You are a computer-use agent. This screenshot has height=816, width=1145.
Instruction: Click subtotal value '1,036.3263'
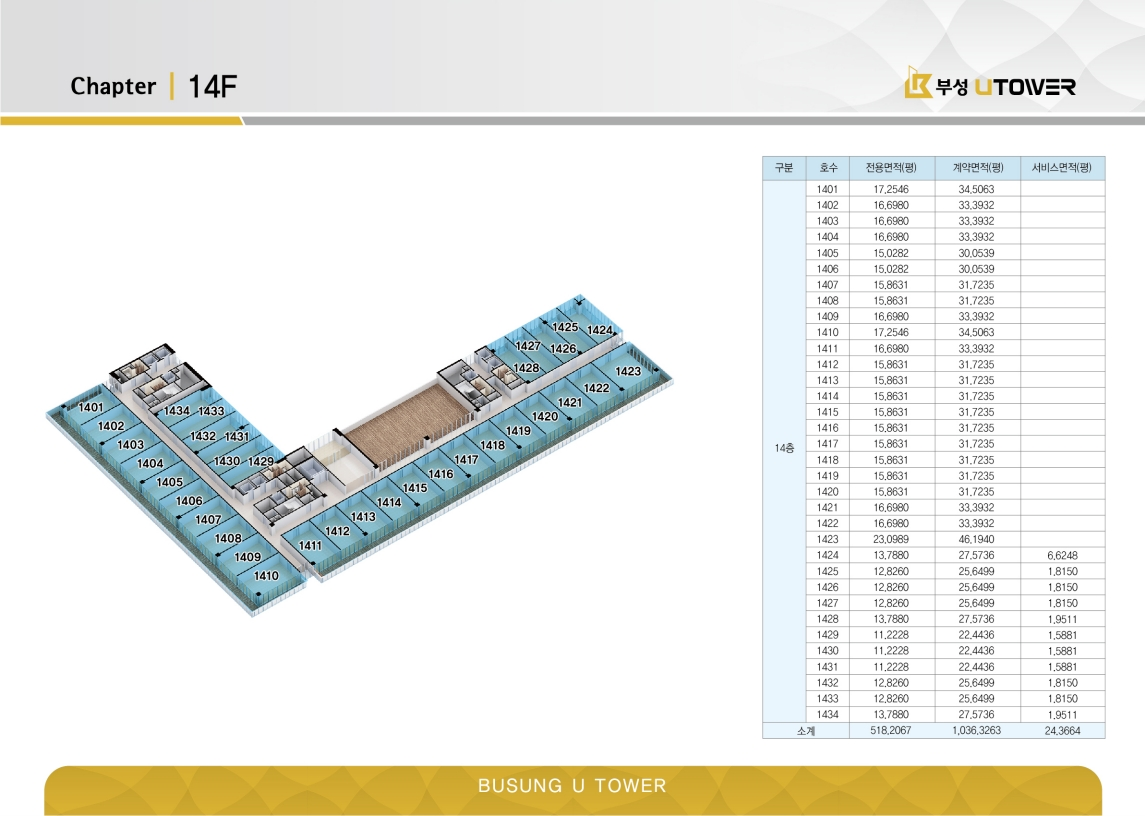[976, 731]
